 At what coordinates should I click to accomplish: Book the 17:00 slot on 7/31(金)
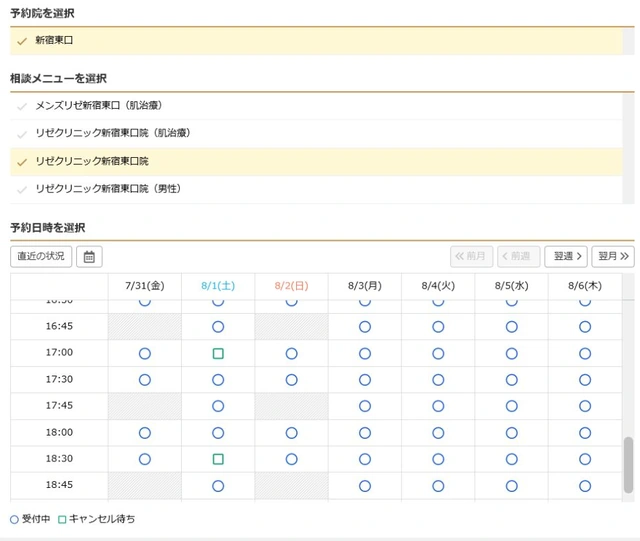tap(144, 354)
